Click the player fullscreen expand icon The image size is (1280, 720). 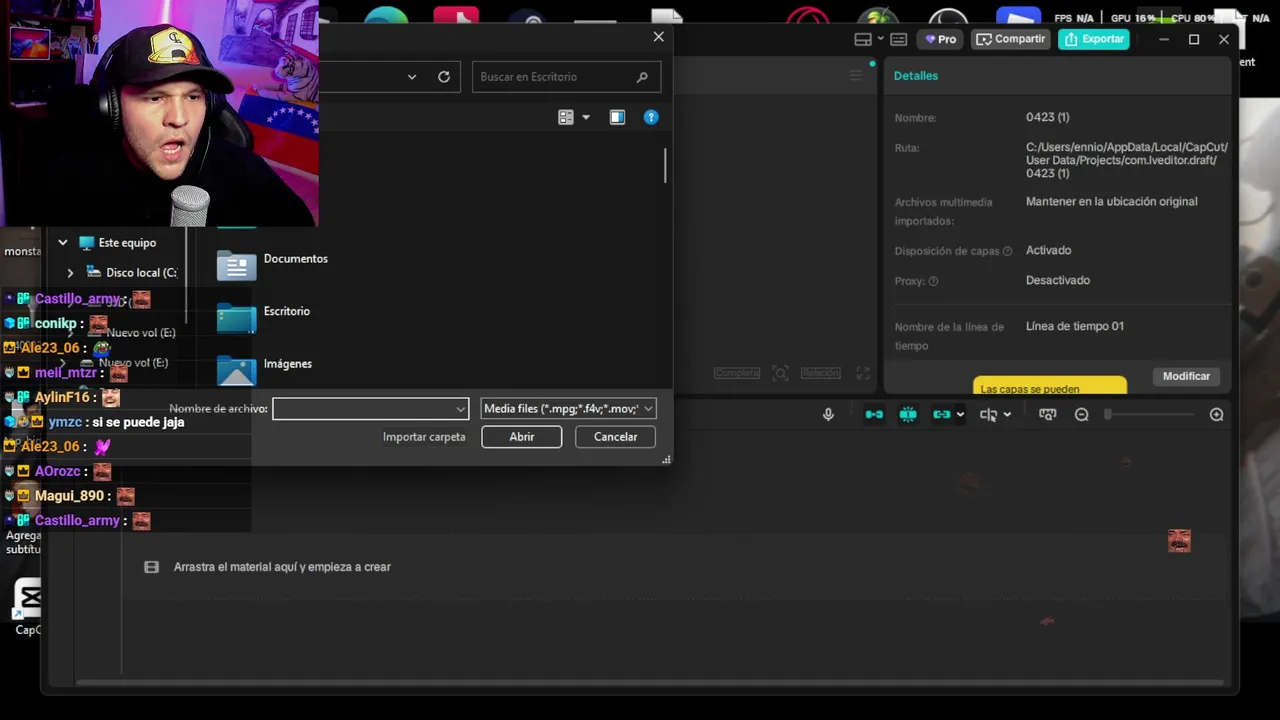click(x=863, y=373)
